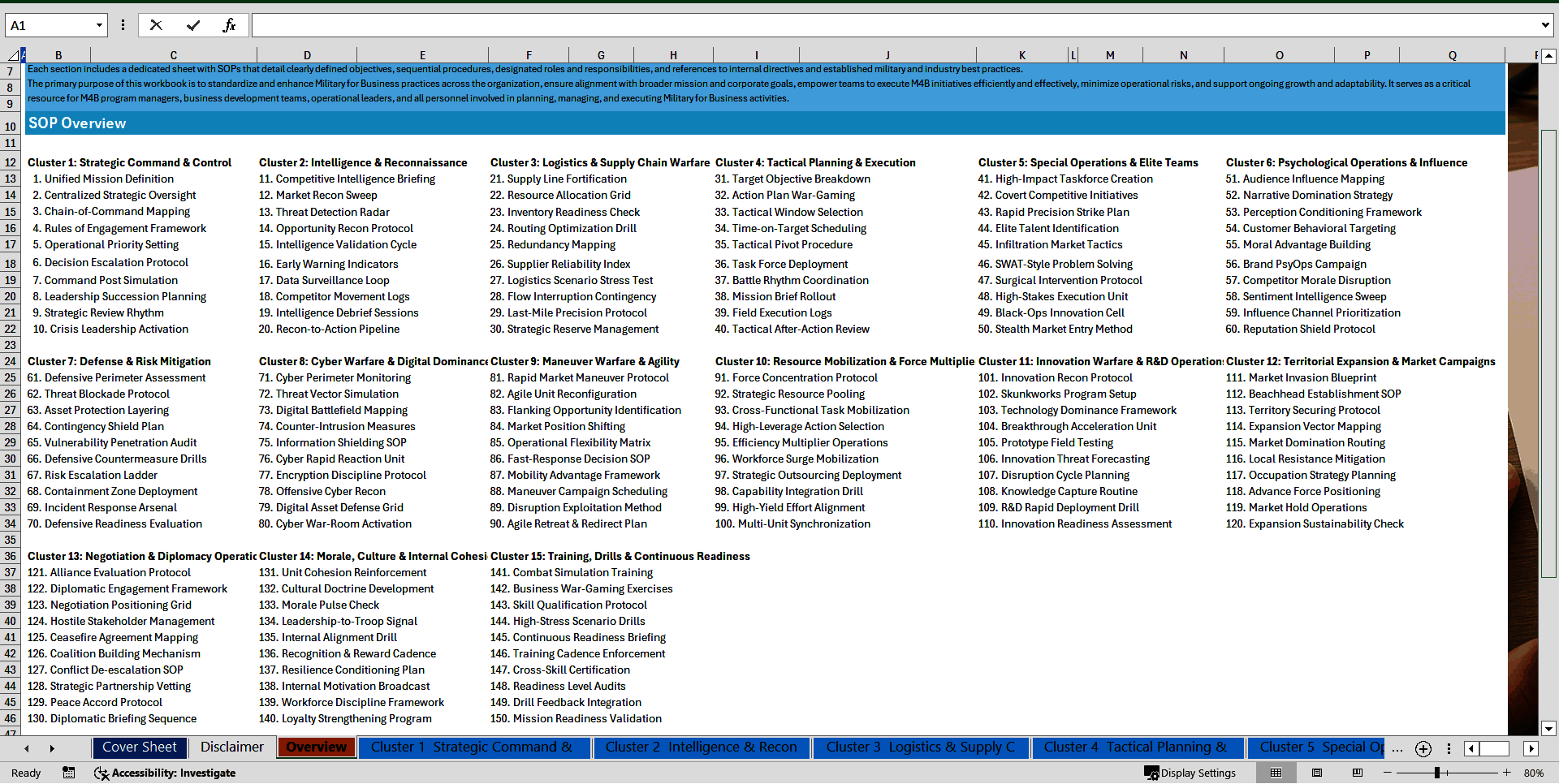
Task: Select the Normal view icon
Action: pyautogui.click(x=1276, y=773)
